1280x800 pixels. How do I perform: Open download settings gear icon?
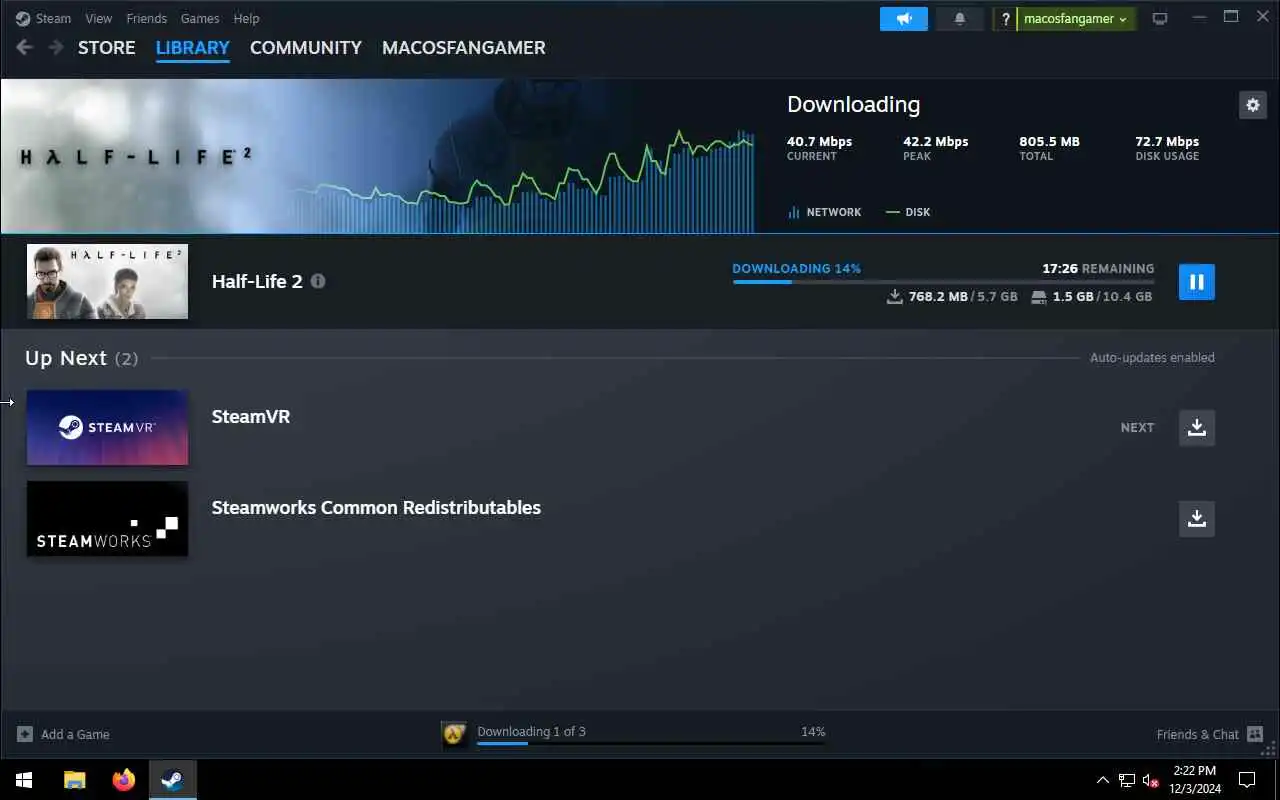tap(1253, 104)
